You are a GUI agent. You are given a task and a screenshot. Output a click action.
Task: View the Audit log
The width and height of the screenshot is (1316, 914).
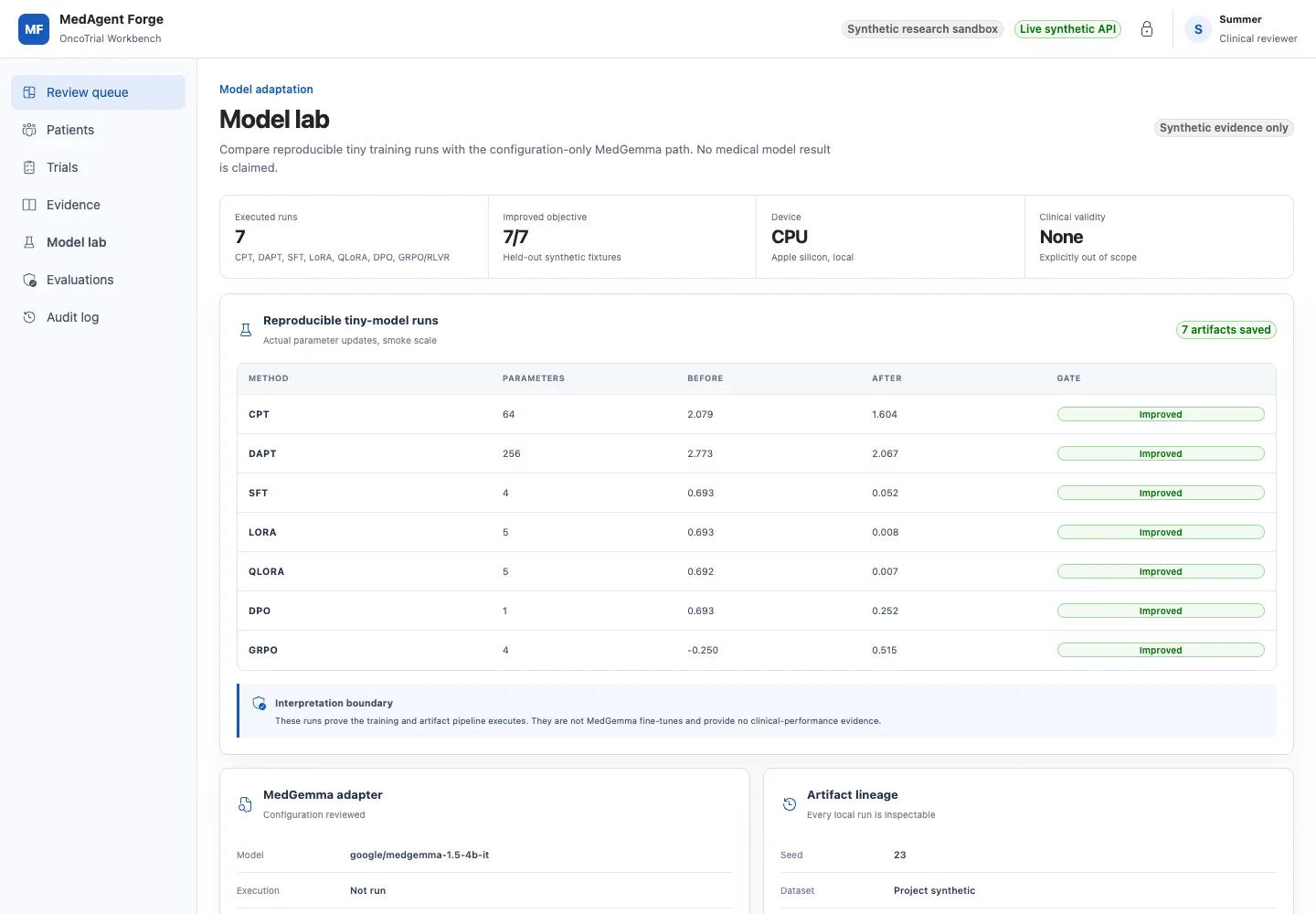click(98, 317)
